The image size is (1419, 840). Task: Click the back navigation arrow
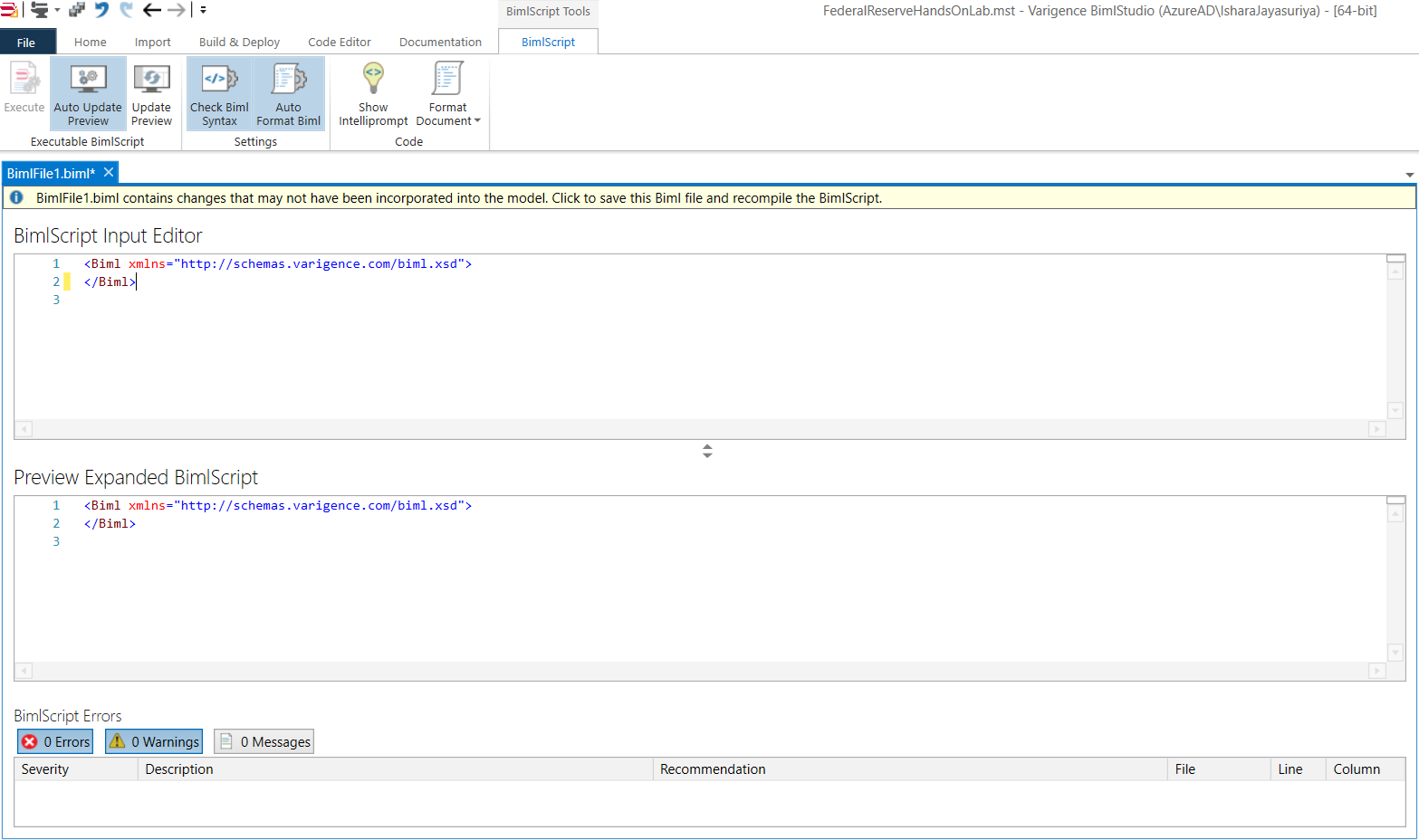click(x=152, y=10)
